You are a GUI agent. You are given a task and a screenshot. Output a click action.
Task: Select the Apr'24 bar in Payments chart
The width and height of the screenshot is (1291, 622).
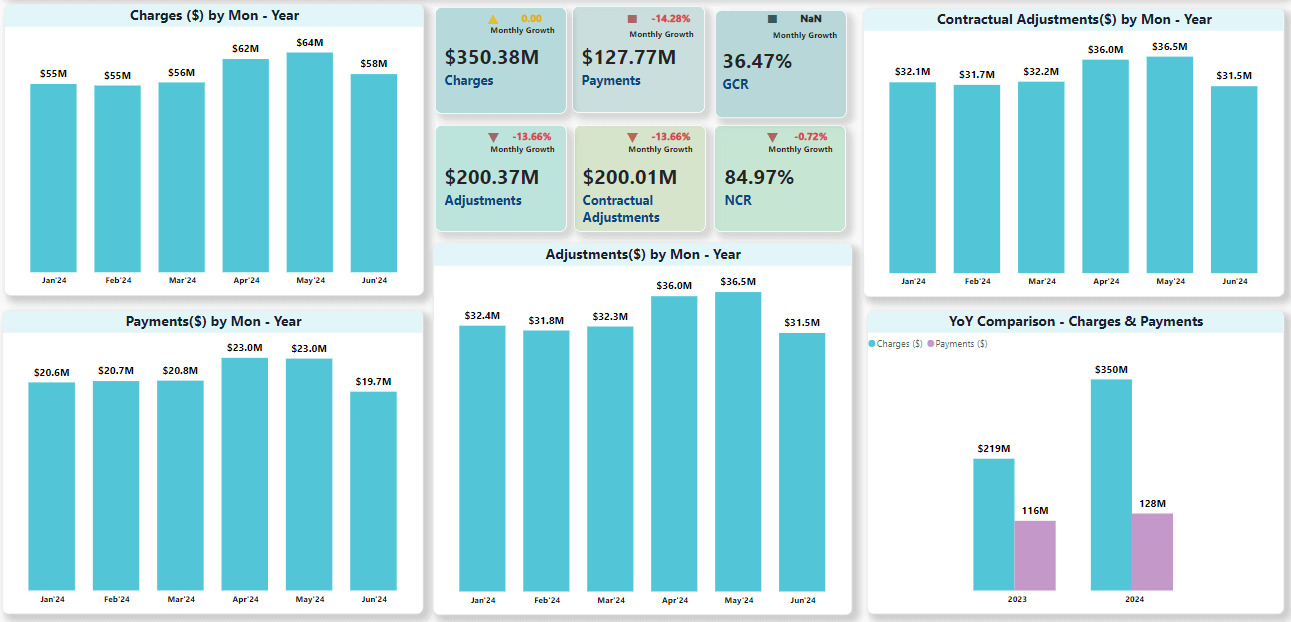pyautogui.click(x=244, y=475)
